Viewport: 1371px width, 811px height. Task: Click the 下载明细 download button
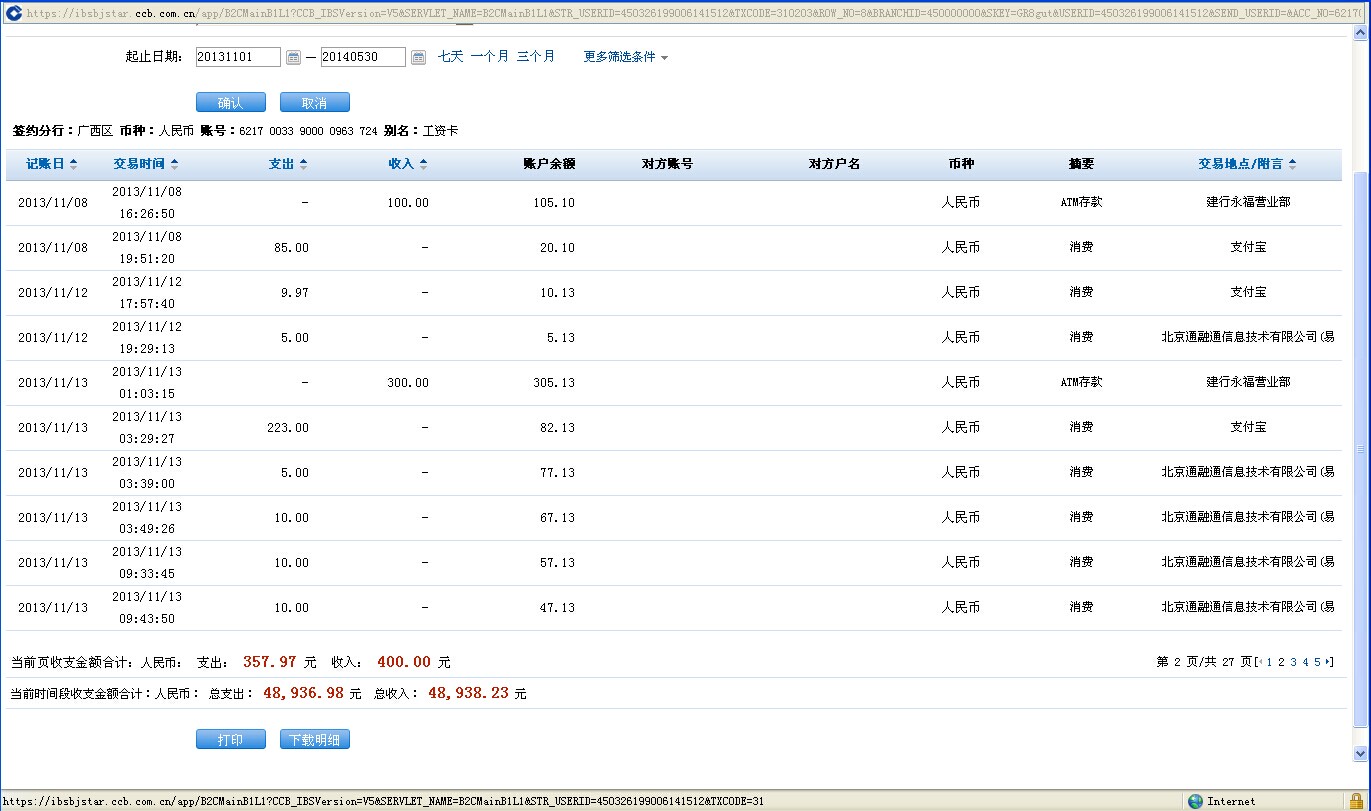(x=314, y=740)
